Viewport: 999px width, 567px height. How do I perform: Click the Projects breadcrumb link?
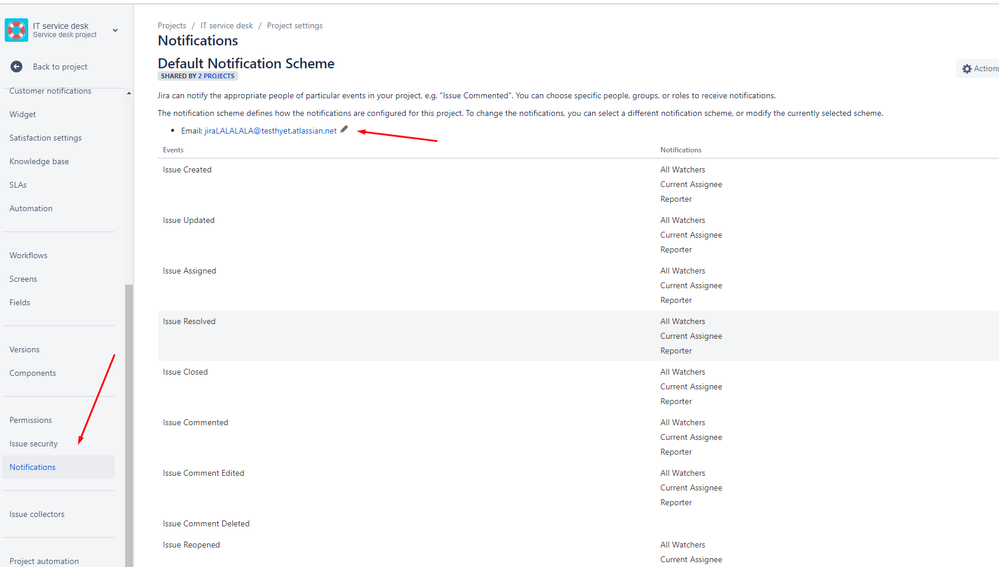tap(172, 26)
